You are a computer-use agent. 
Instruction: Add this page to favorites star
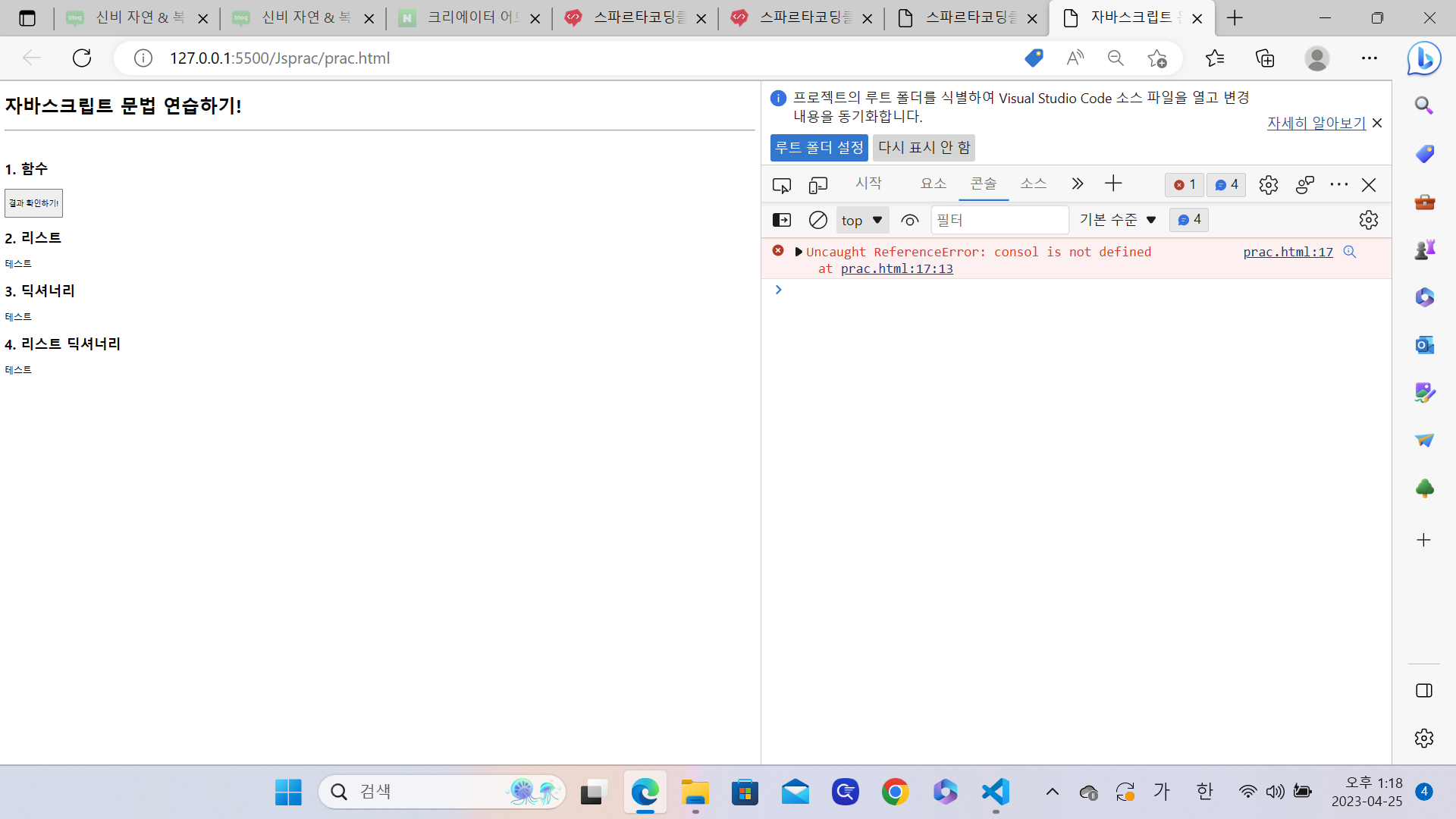[1157, 58]
